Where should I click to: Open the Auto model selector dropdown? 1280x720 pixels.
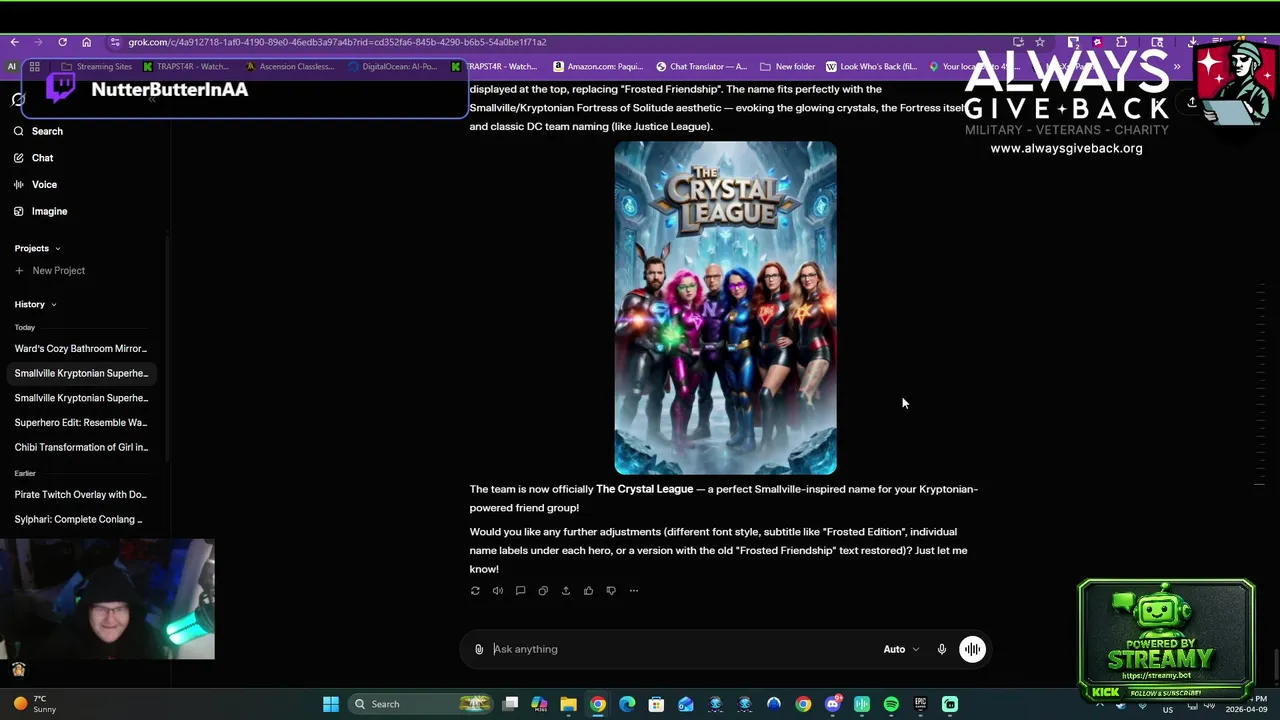(901, 649)
